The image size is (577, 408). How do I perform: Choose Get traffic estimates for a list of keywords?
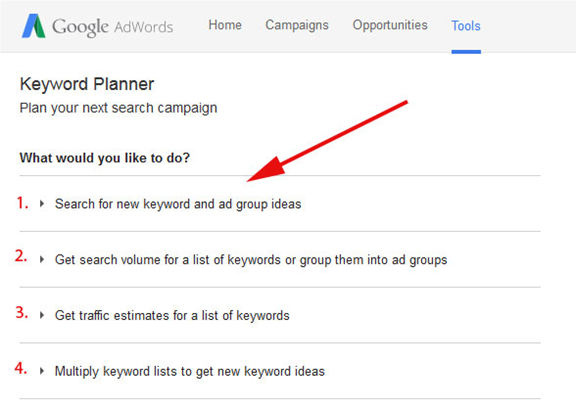pyautogui.click(x=172, y=316)
